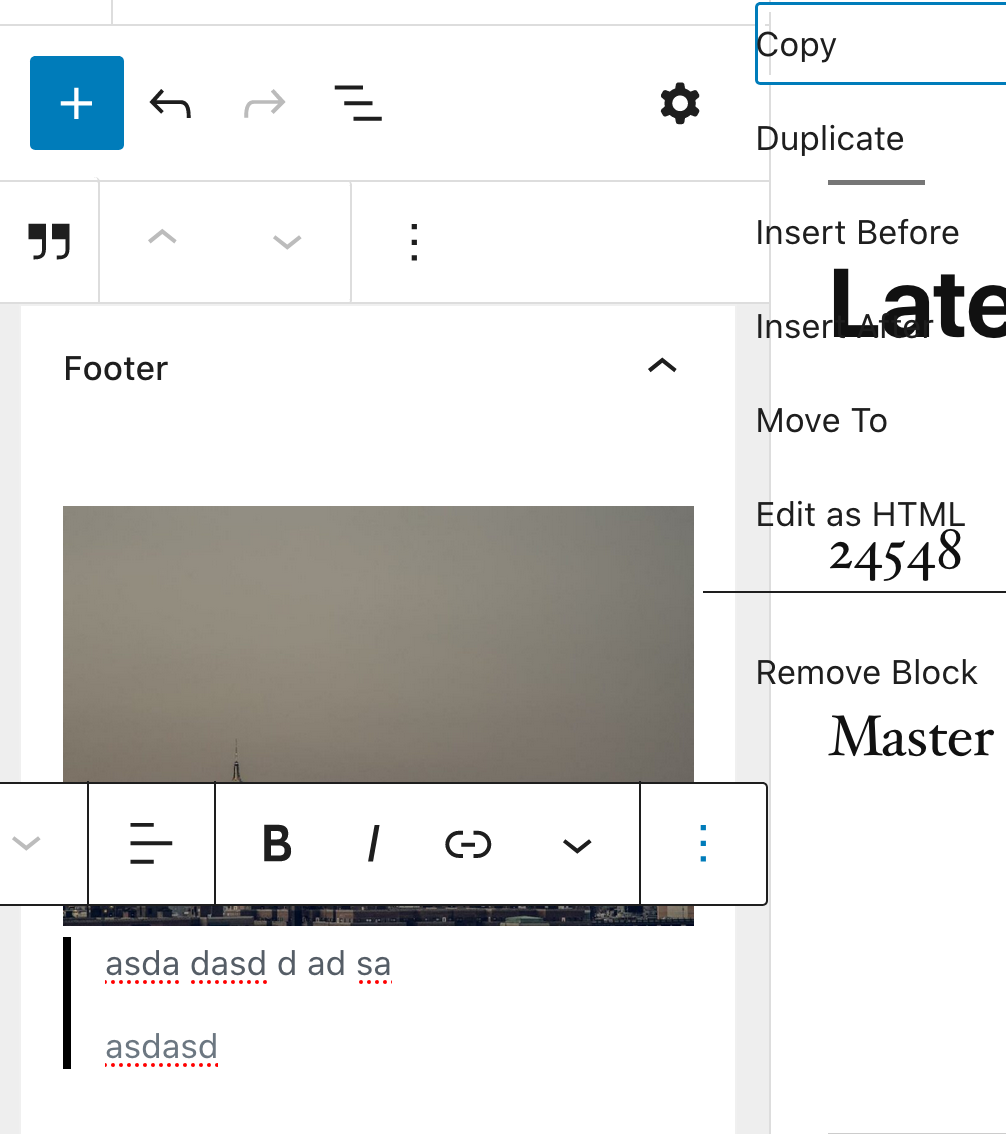Click the quote block type icon
Screen dimensions: 1006x1134
(49, 242)
